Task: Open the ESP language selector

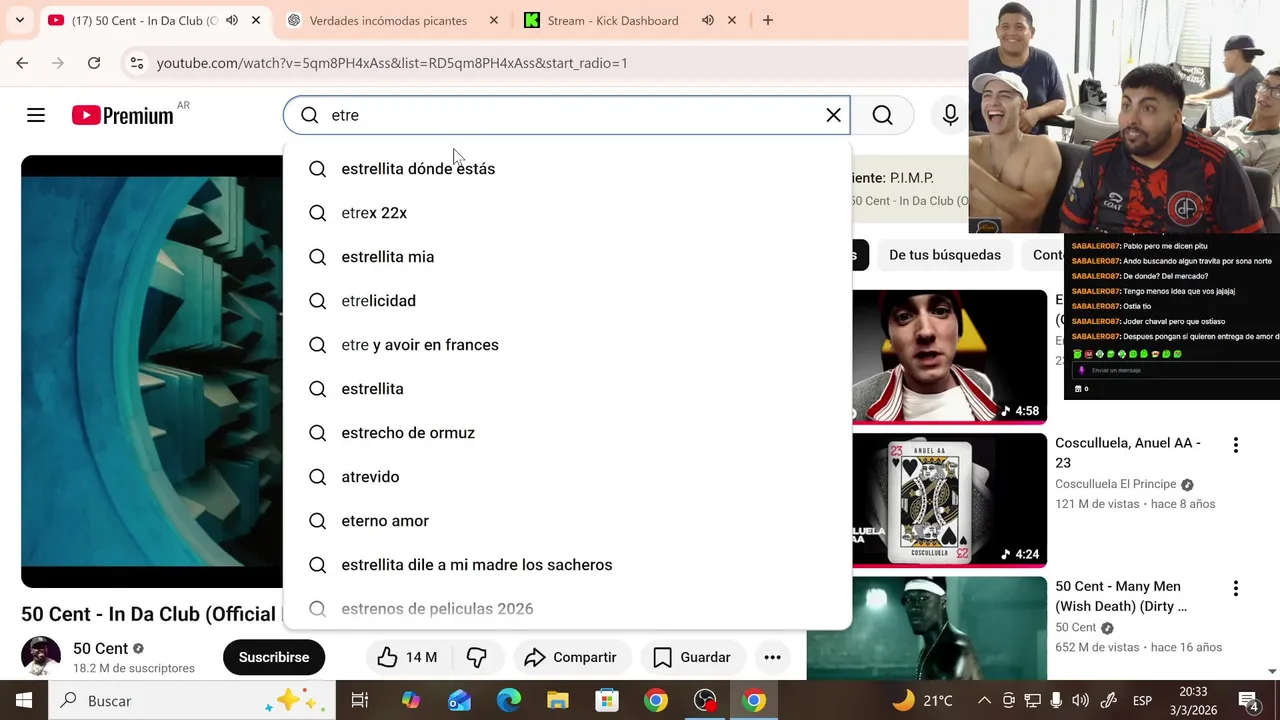Action: click(1142, 701)
